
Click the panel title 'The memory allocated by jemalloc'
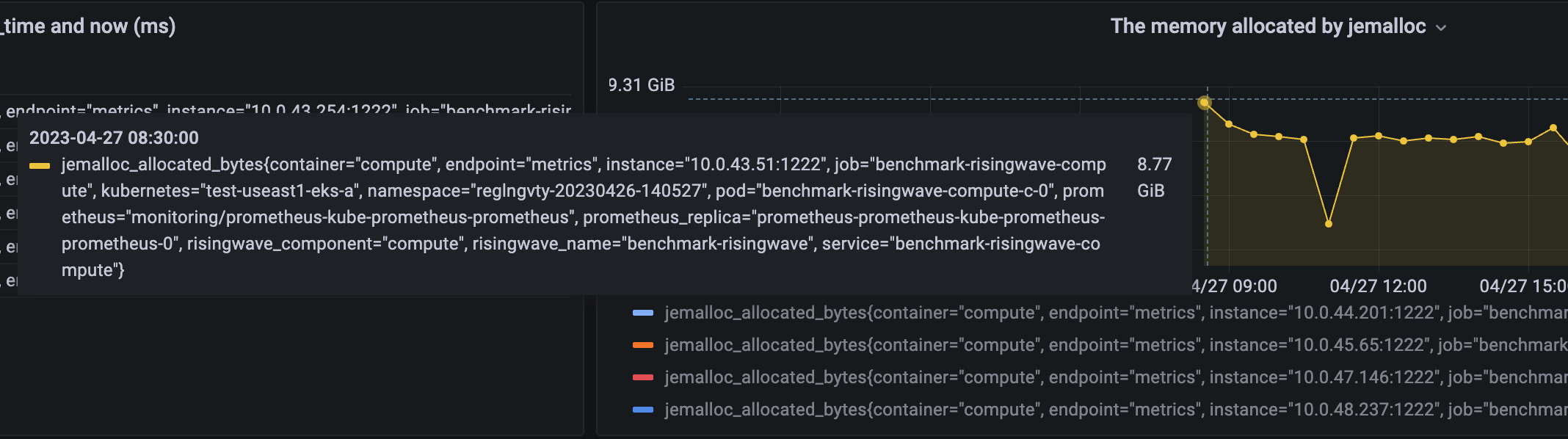click(x=1268, y=26)
